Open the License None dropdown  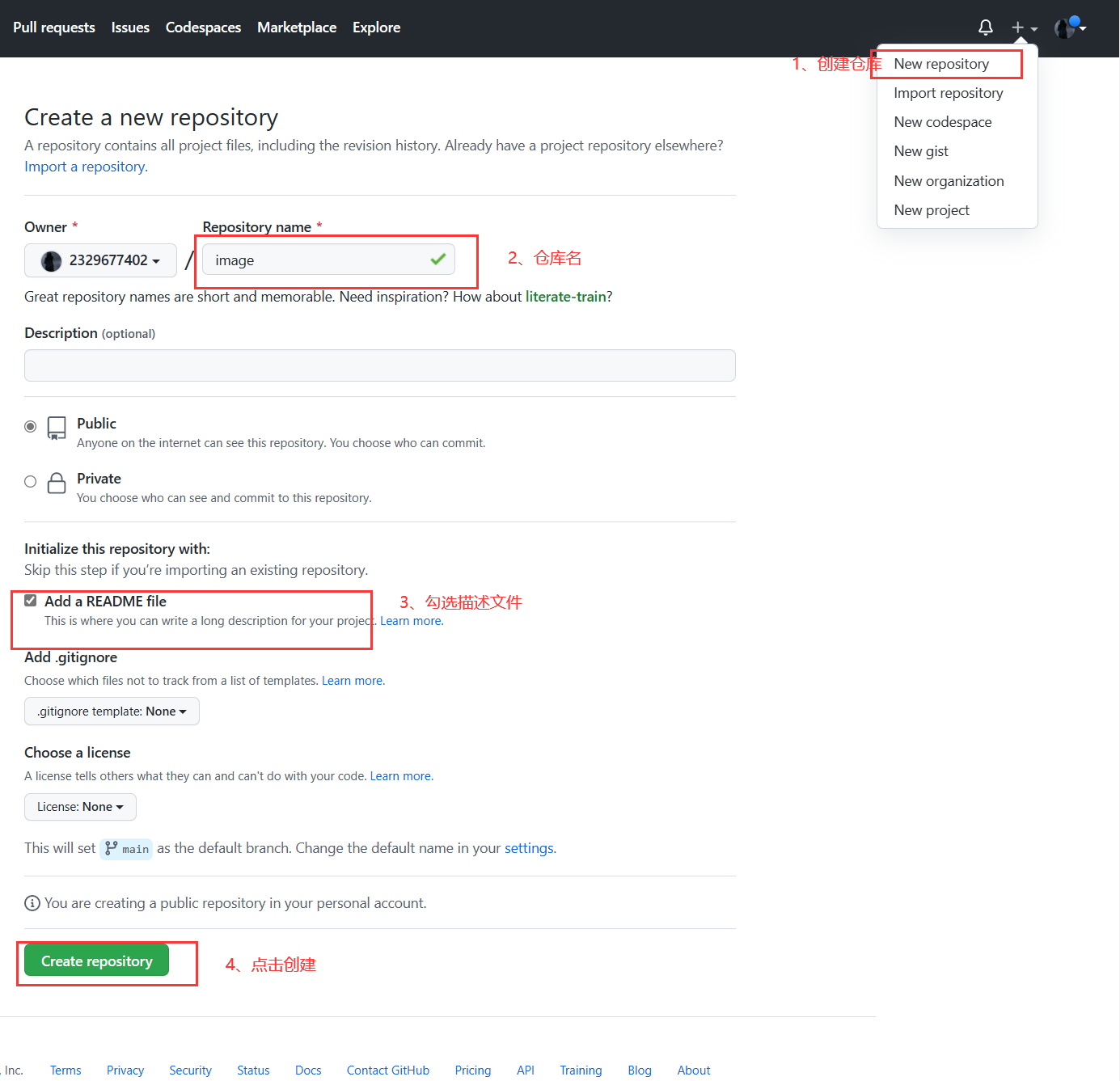coord(80,807)
